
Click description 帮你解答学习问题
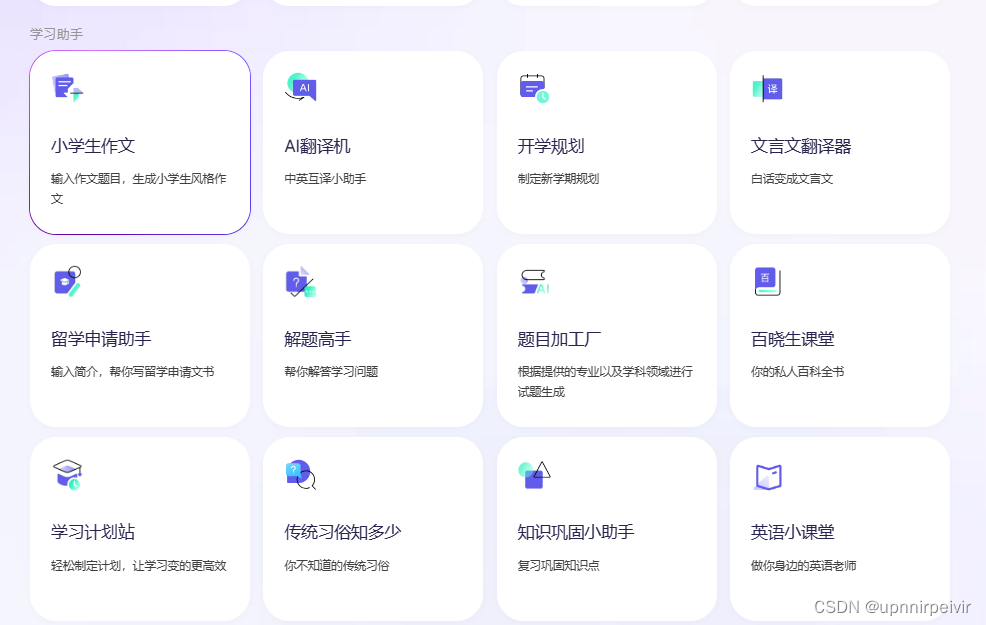[331, 372]
